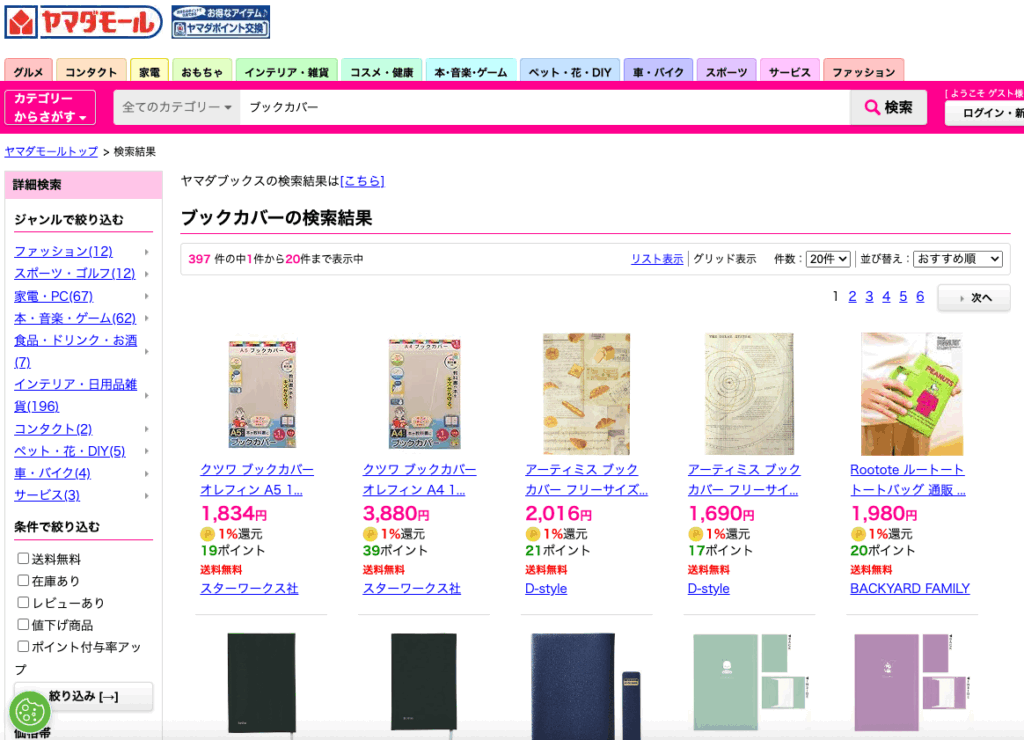Viewport: 1024px width, 740px height.
Task: Follow the ヤマダモールトップ breadcrumb link
Action: 51,152
